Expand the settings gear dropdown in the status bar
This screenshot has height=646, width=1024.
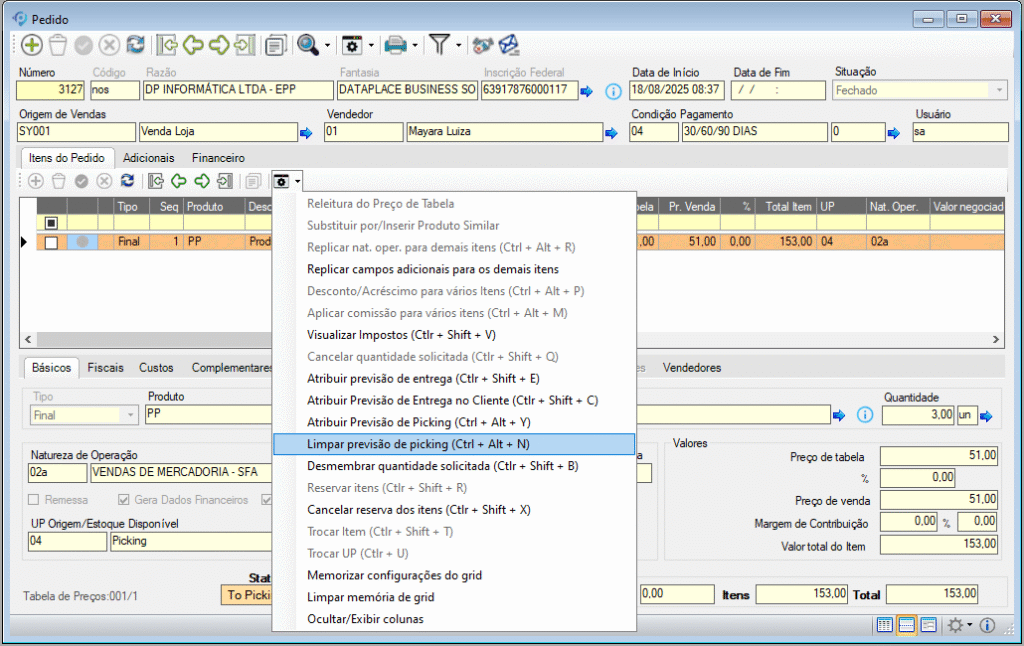click(x=970, y=625)
